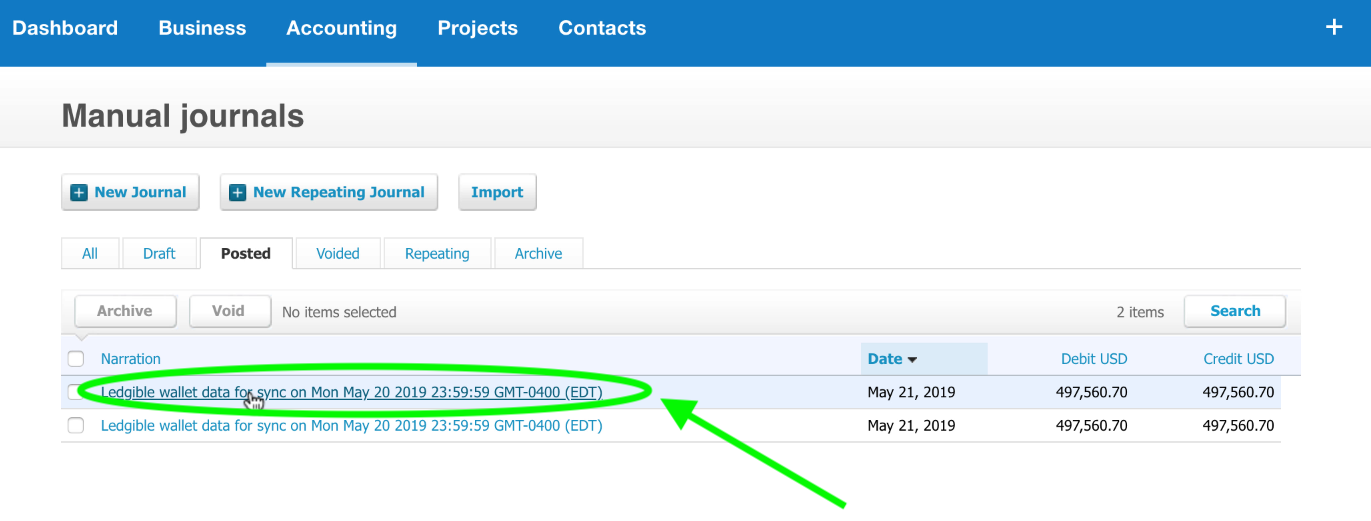Sort by the Date column arrow
Image resolution: width=1371 pixels, height=521 pixels.
pos(912,359)
